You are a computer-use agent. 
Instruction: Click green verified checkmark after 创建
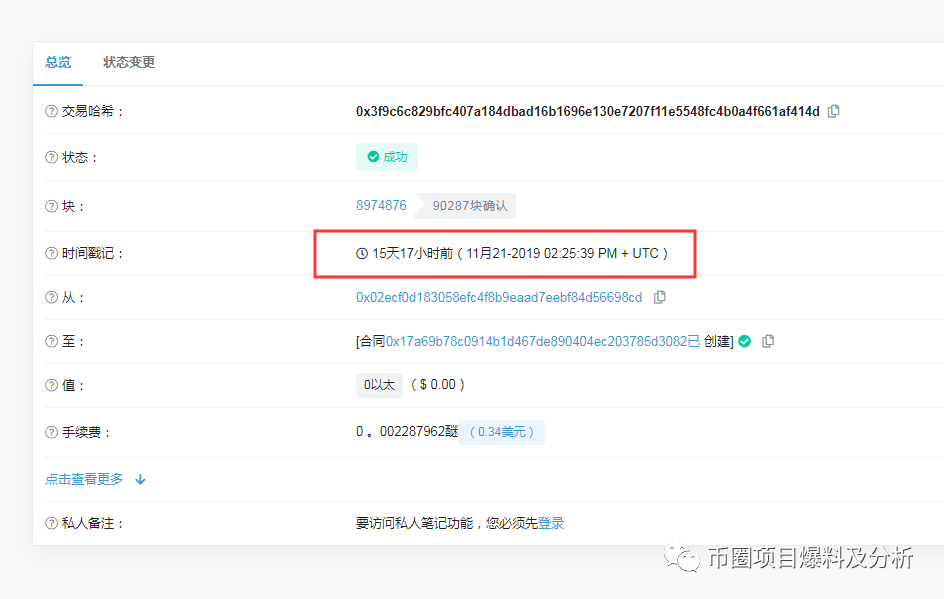click(x=745, y=341)
